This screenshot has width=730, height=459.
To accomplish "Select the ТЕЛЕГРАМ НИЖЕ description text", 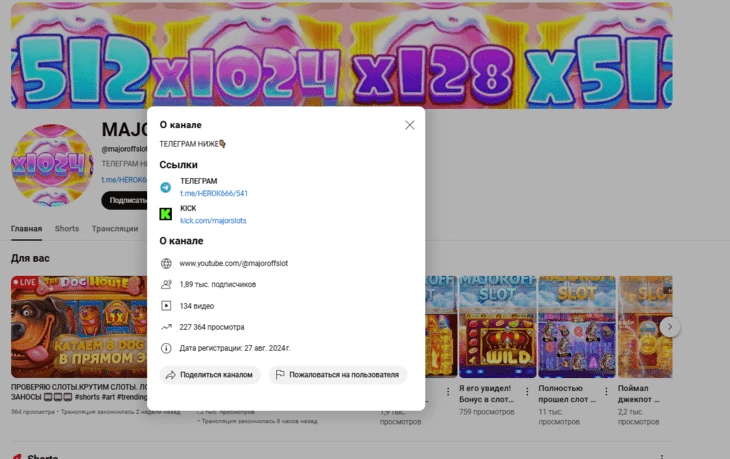I will pos(192,144).
